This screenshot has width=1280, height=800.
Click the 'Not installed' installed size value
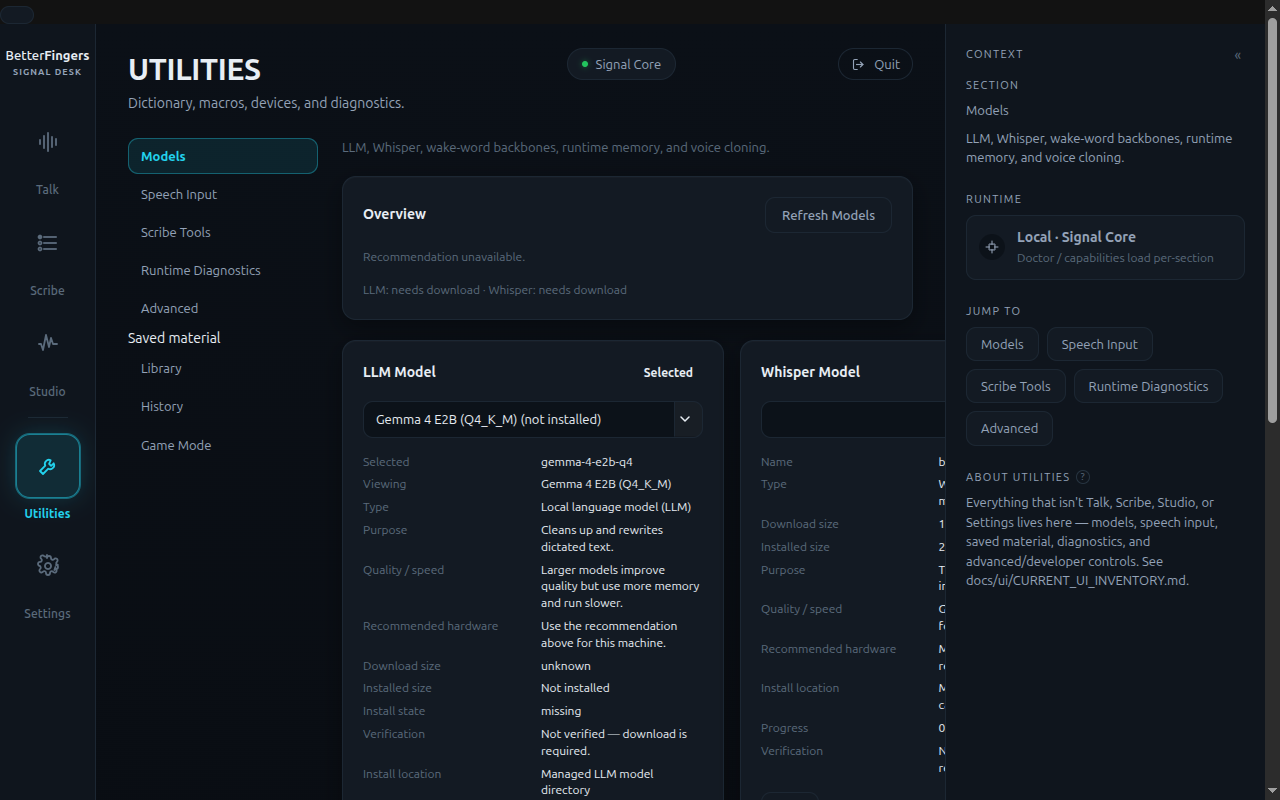point(575,688)
